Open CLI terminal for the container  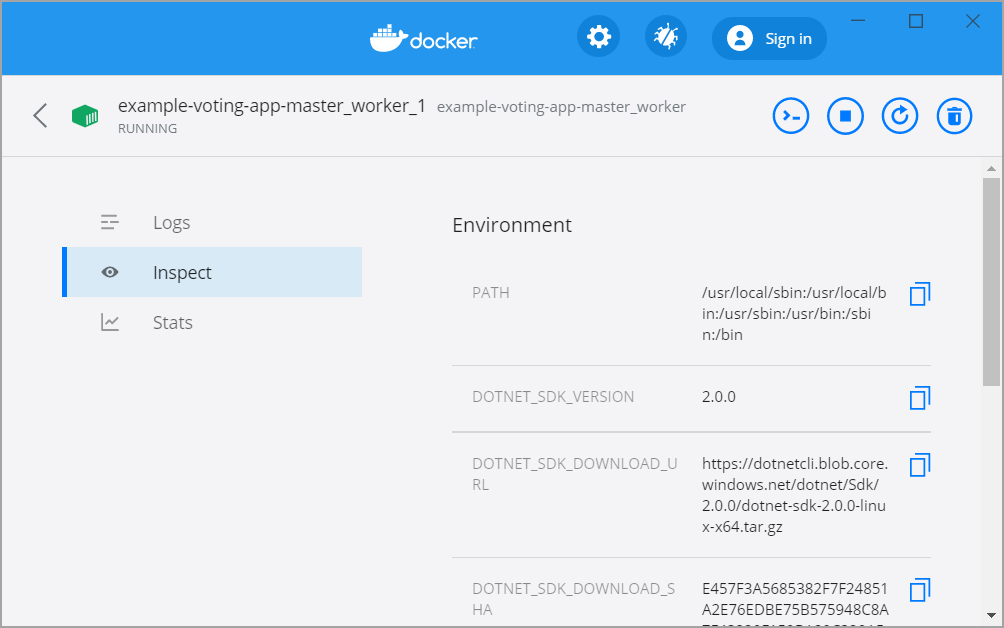point(791,116)
